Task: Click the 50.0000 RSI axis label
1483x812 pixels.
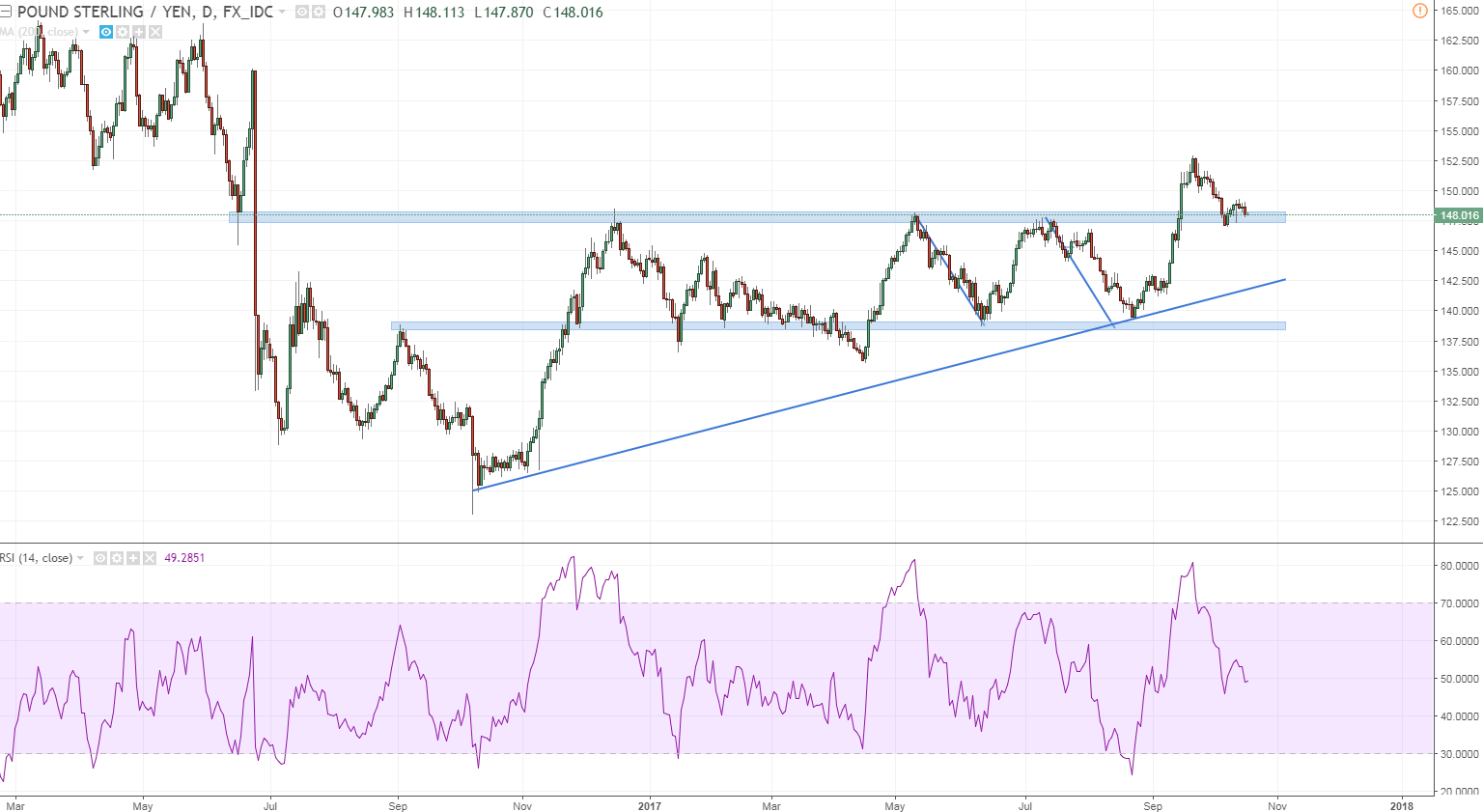Action: pos(1460,679)
